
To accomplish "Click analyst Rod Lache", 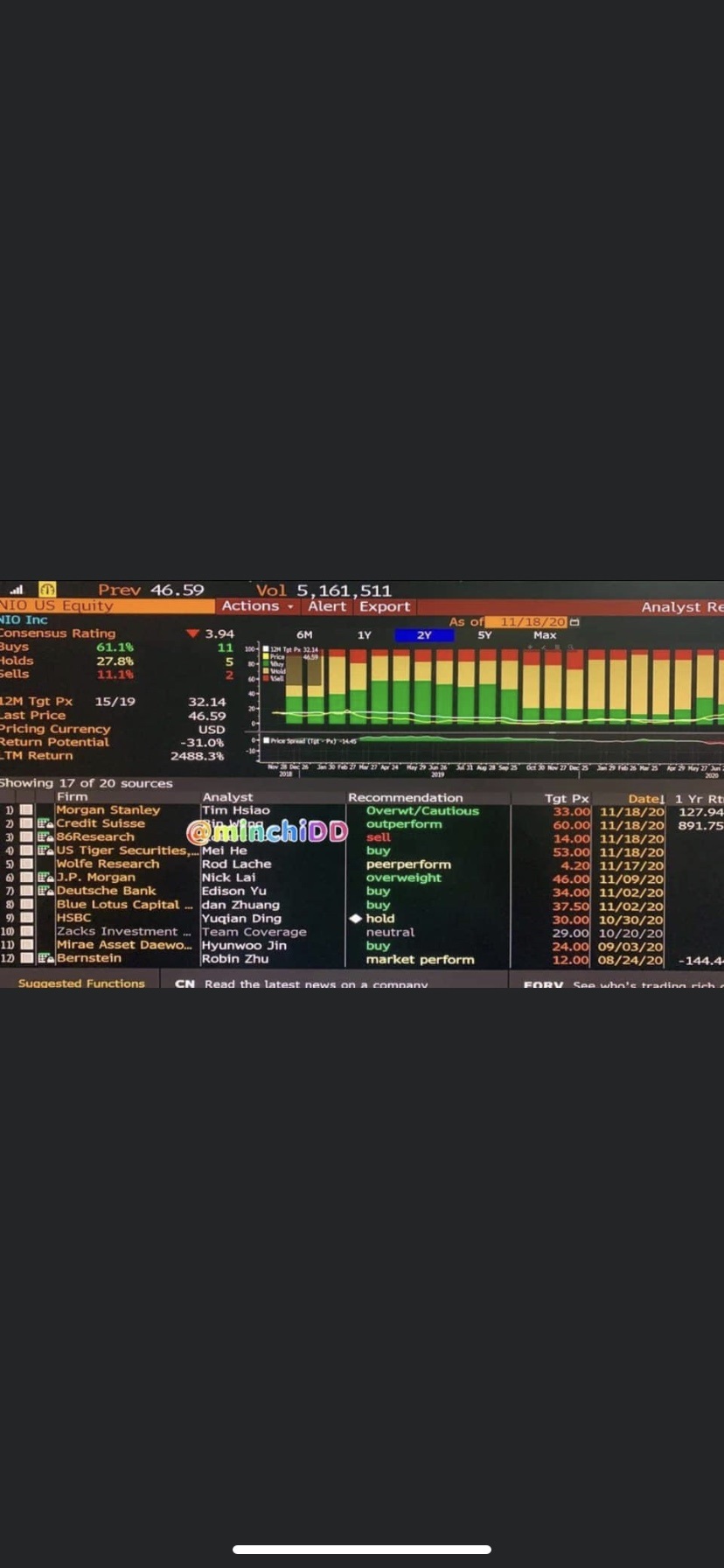I will click(x=236, y=864).
